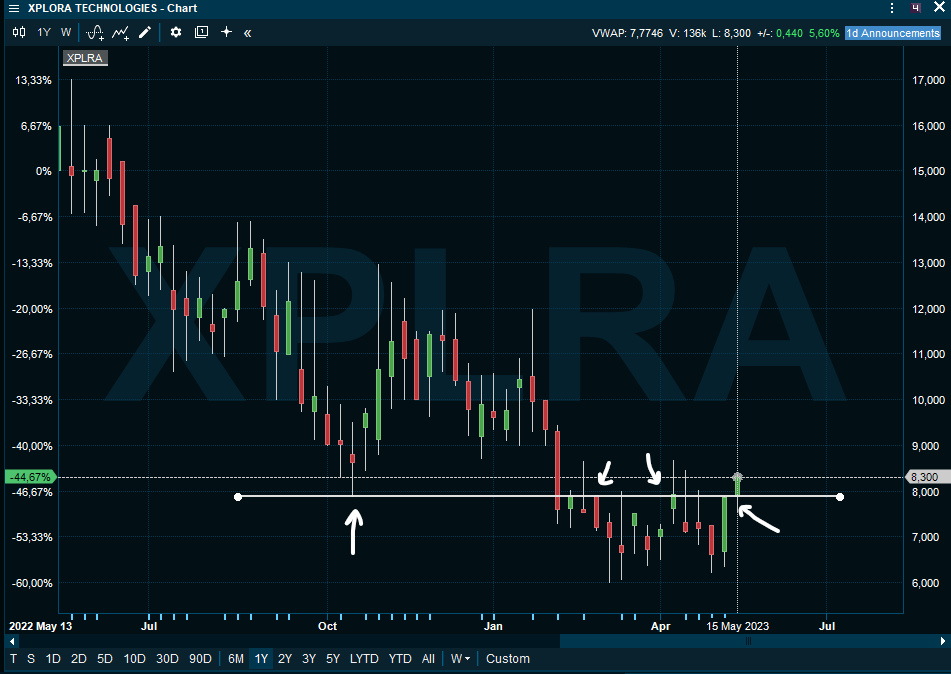Screen dimensions: 951x674
Task: Click the -44,67% green percent tag
Action: [x=30, y=477]
